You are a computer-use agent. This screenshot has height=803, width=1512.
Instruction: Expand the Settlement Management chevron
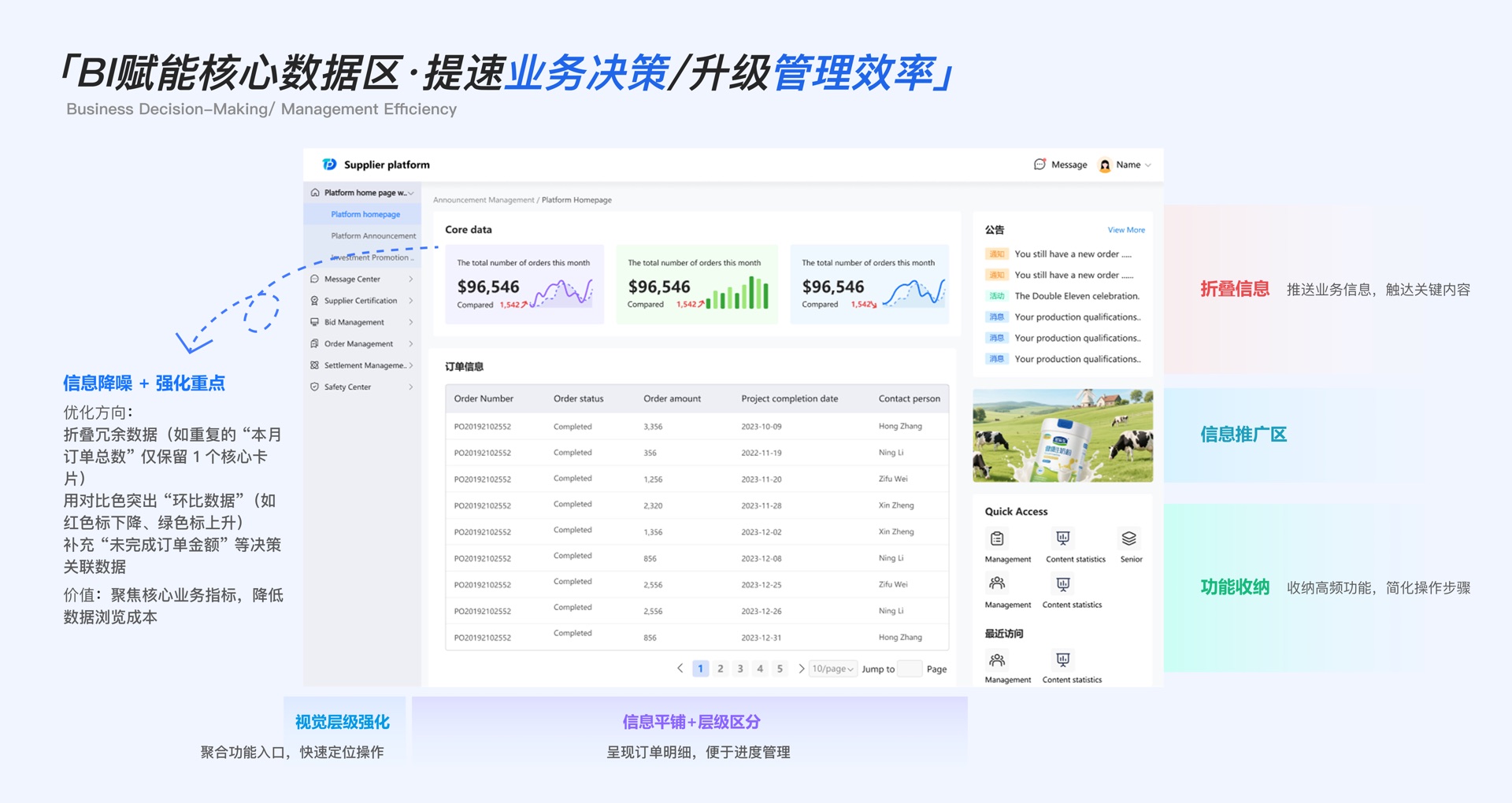(411, 365)
